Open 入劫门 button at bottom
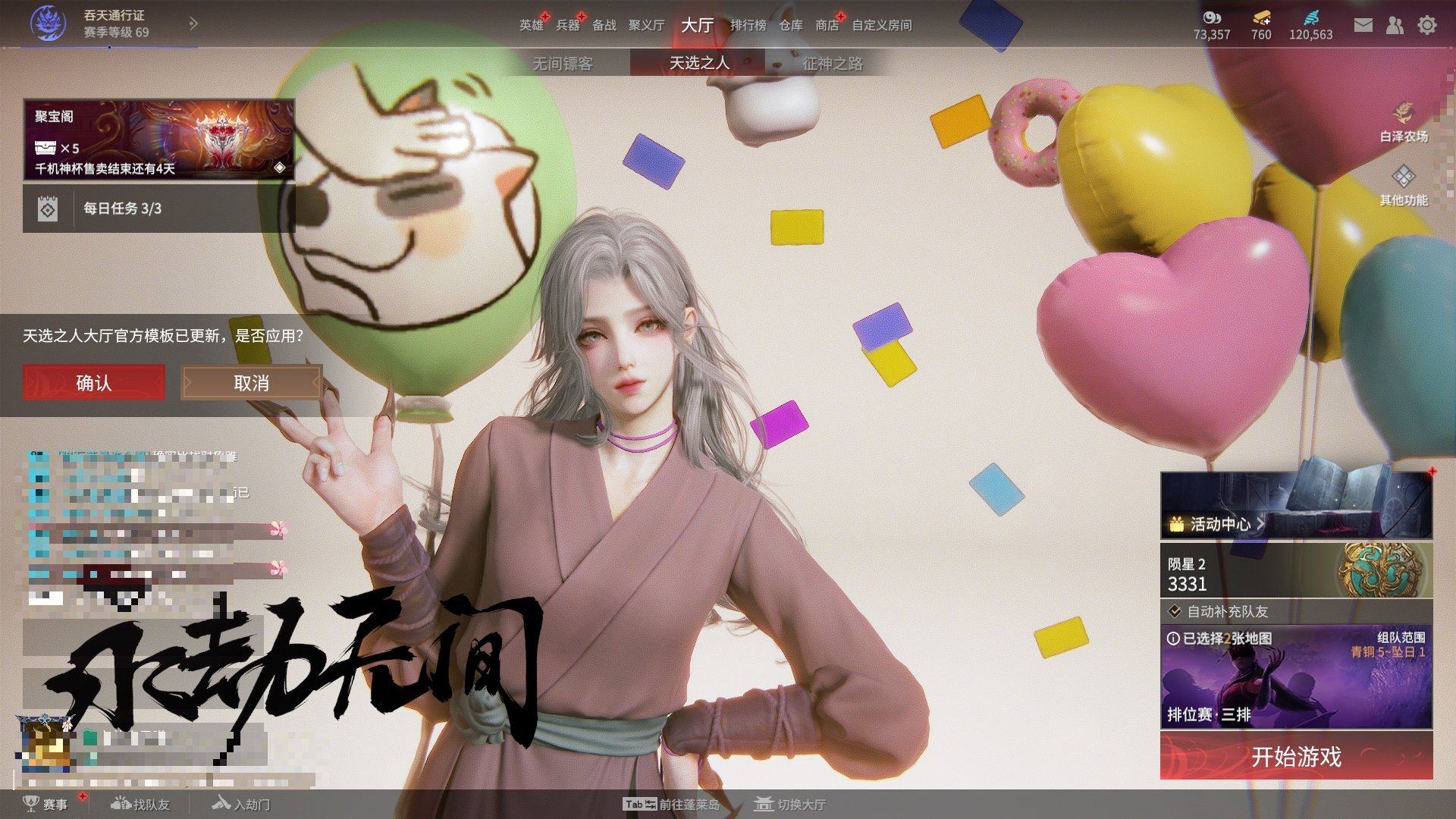This screenshot has width=1456, height=819. pos(240,804)
